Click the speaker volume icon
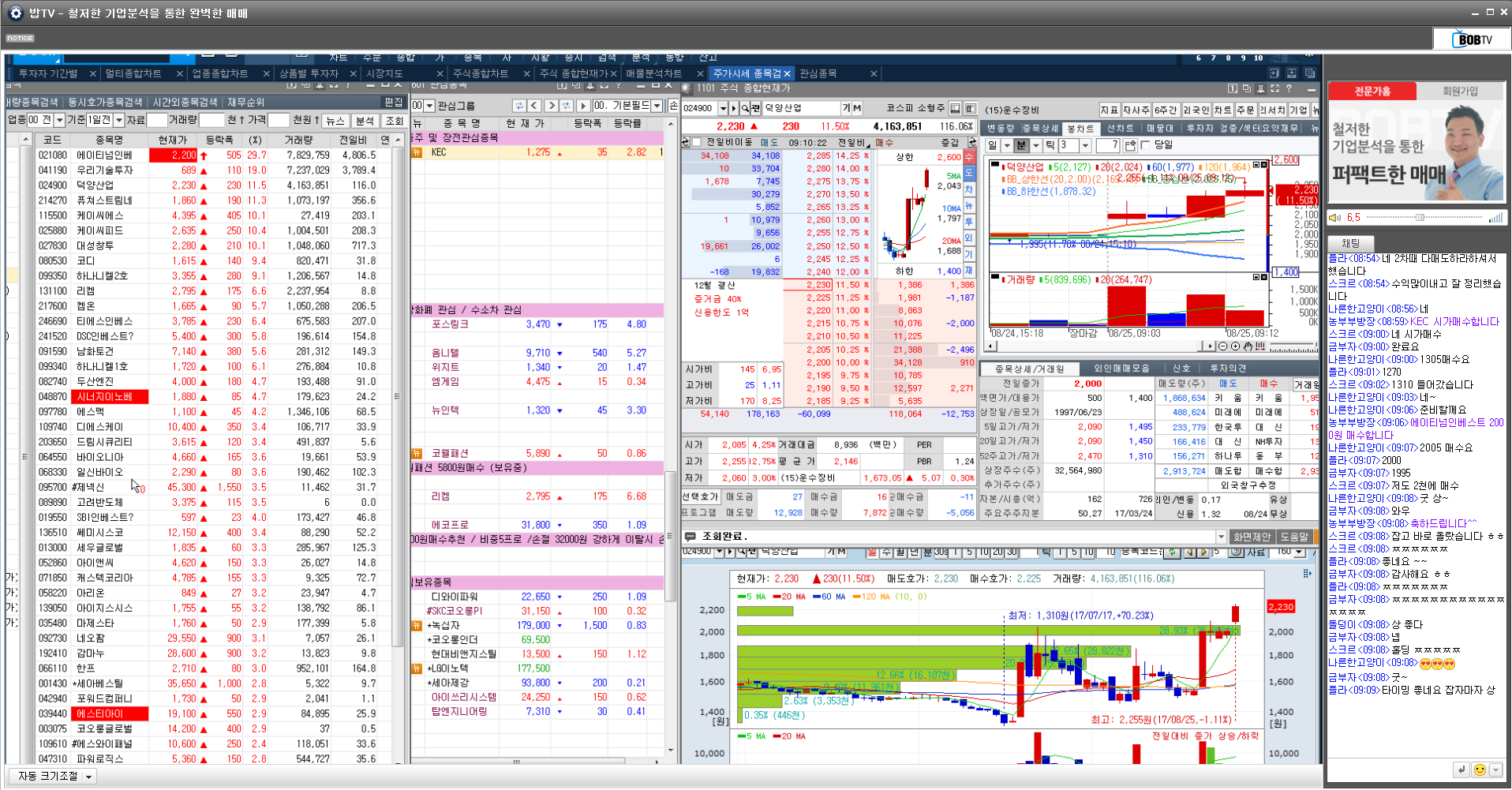This screenshot has height=790, width=1512. (1335, 218)
